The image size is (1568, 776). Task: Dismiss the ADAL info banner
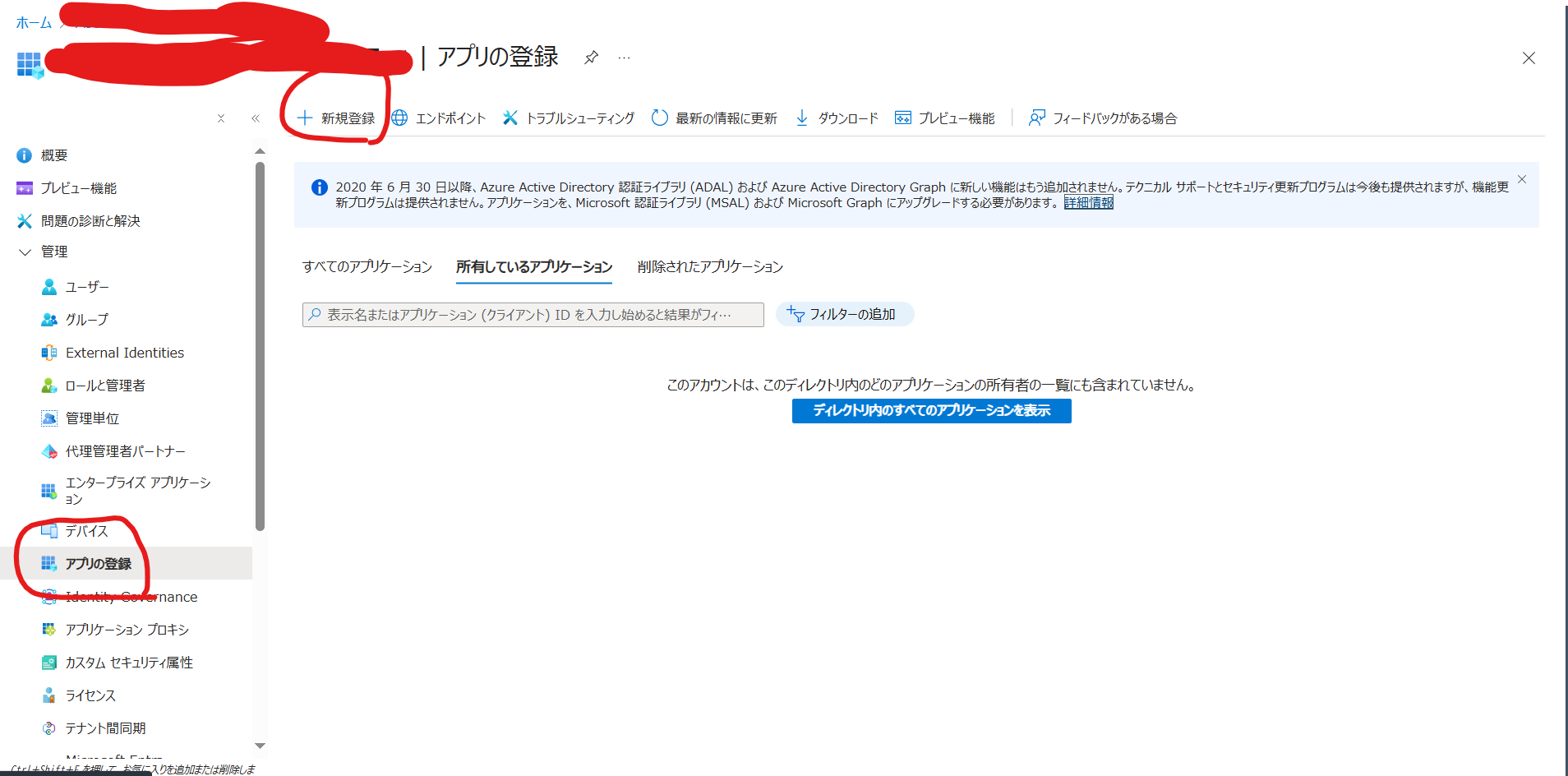tap(1522, 179)
